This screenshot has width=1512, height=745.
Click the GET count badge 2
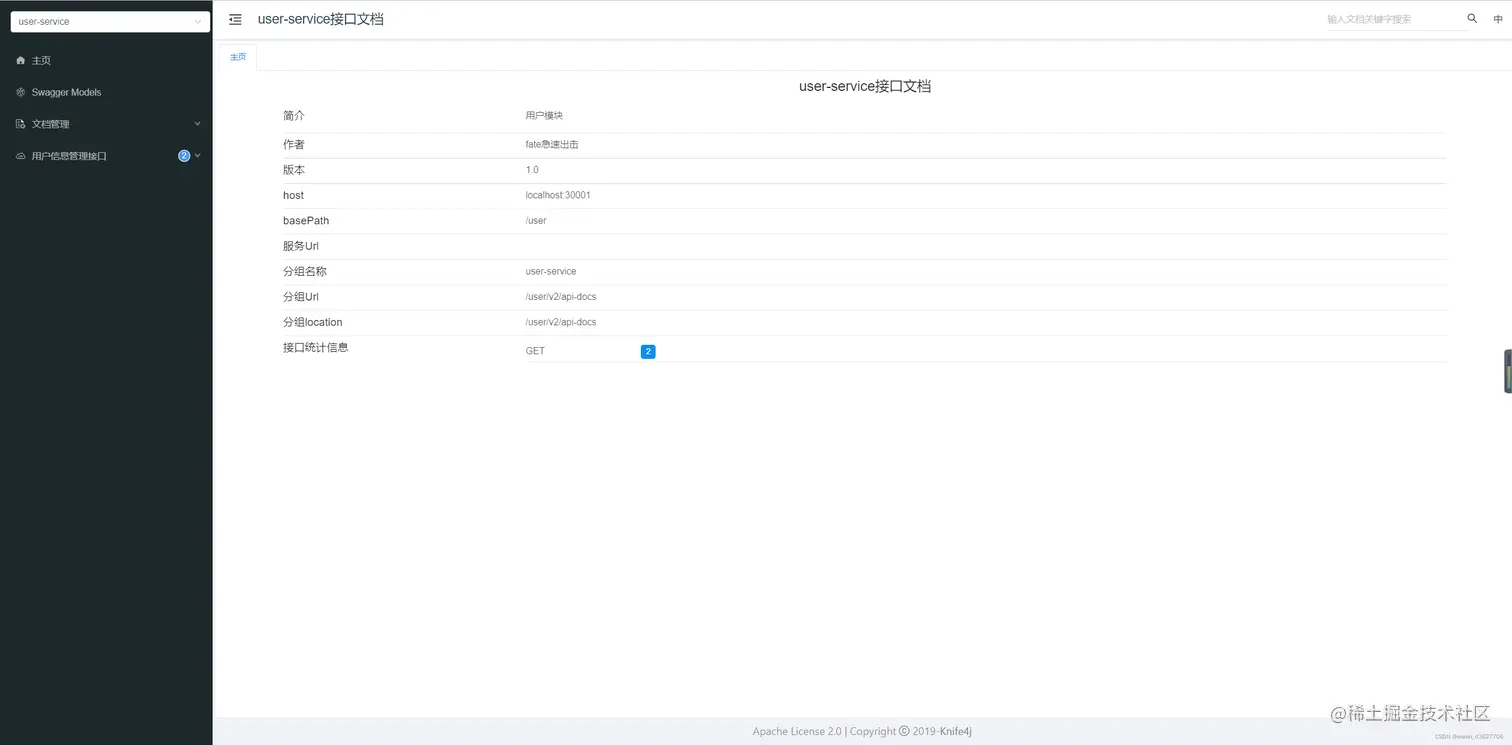[x=648, y=352]
